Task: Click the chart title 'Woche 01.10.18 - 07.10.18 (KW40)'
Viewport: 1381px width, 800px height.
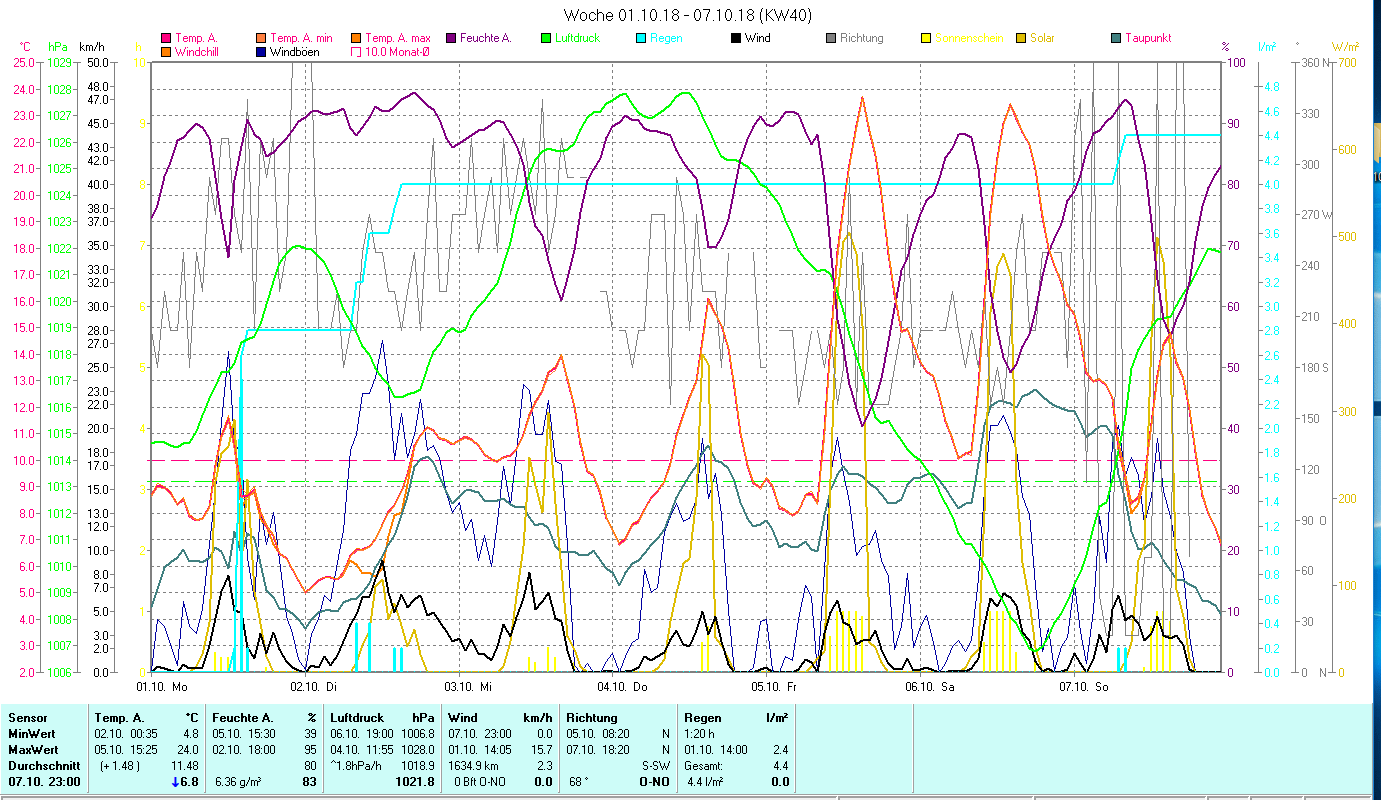Action: click(688, 15)
